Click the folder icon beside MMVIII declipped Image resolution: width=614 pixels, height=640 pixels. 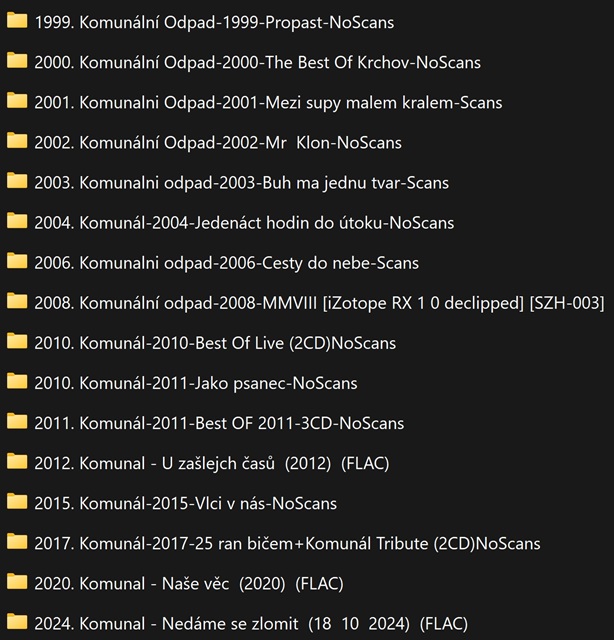[17, 301]
